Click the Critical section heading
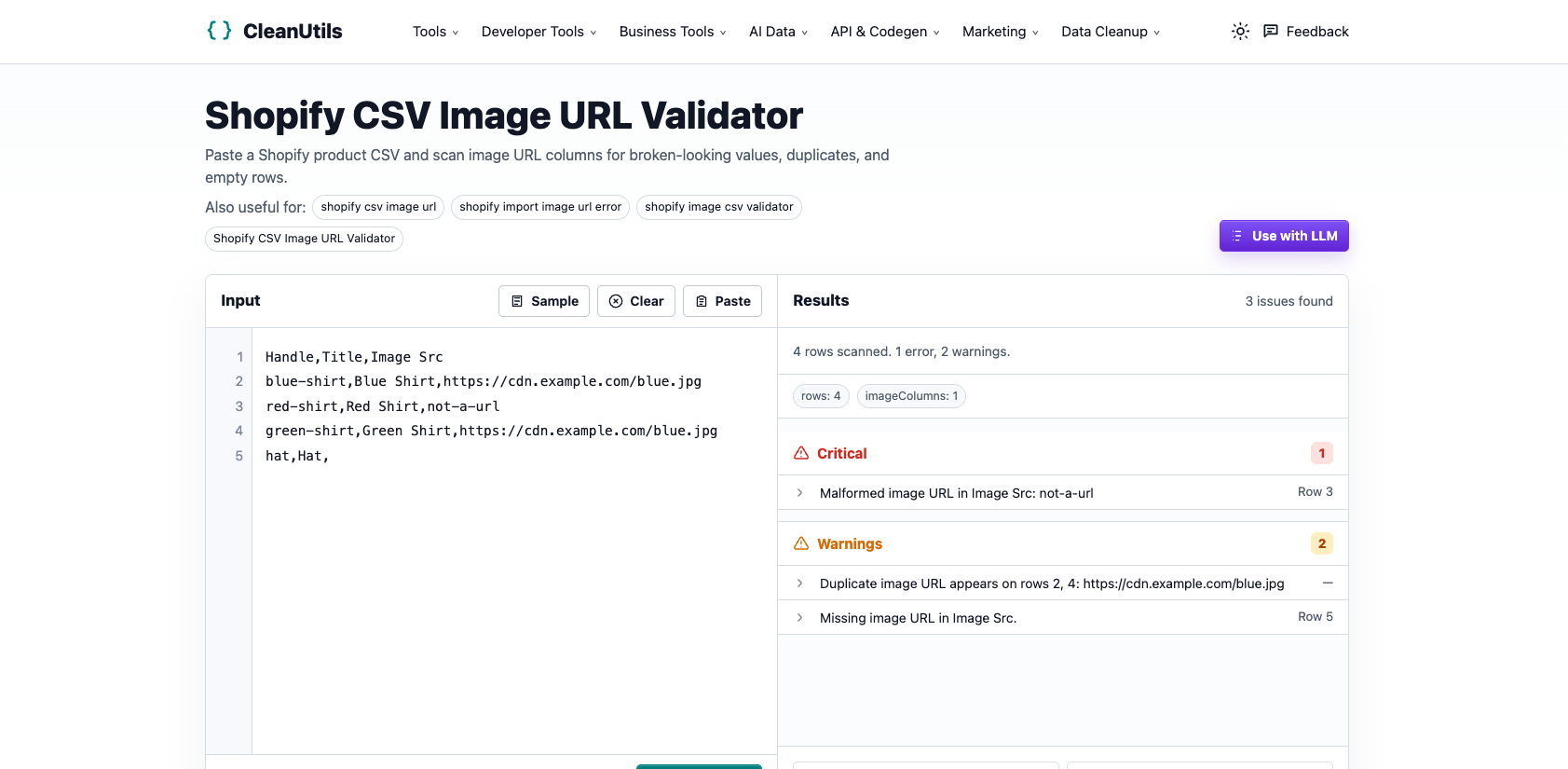Viewport: 1568px width, 769px height. click(x=841, y=453)
